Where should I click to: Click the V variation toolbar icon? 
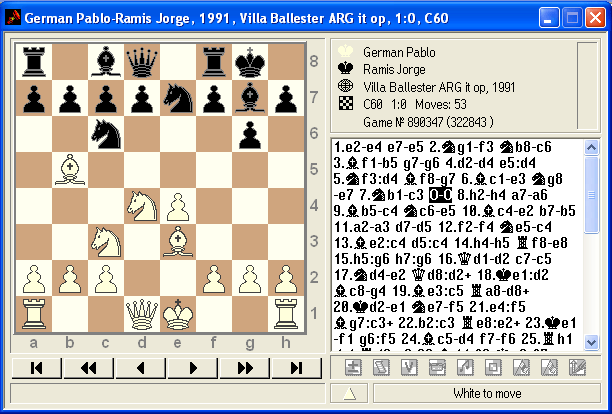[x=409, y=367]
